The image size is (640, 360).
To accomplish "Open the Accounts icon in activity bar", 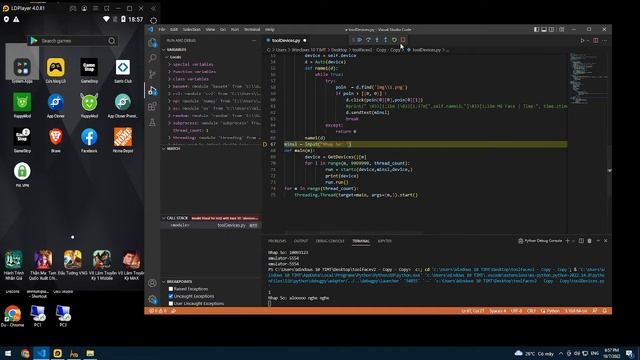I will pos(152,283).
